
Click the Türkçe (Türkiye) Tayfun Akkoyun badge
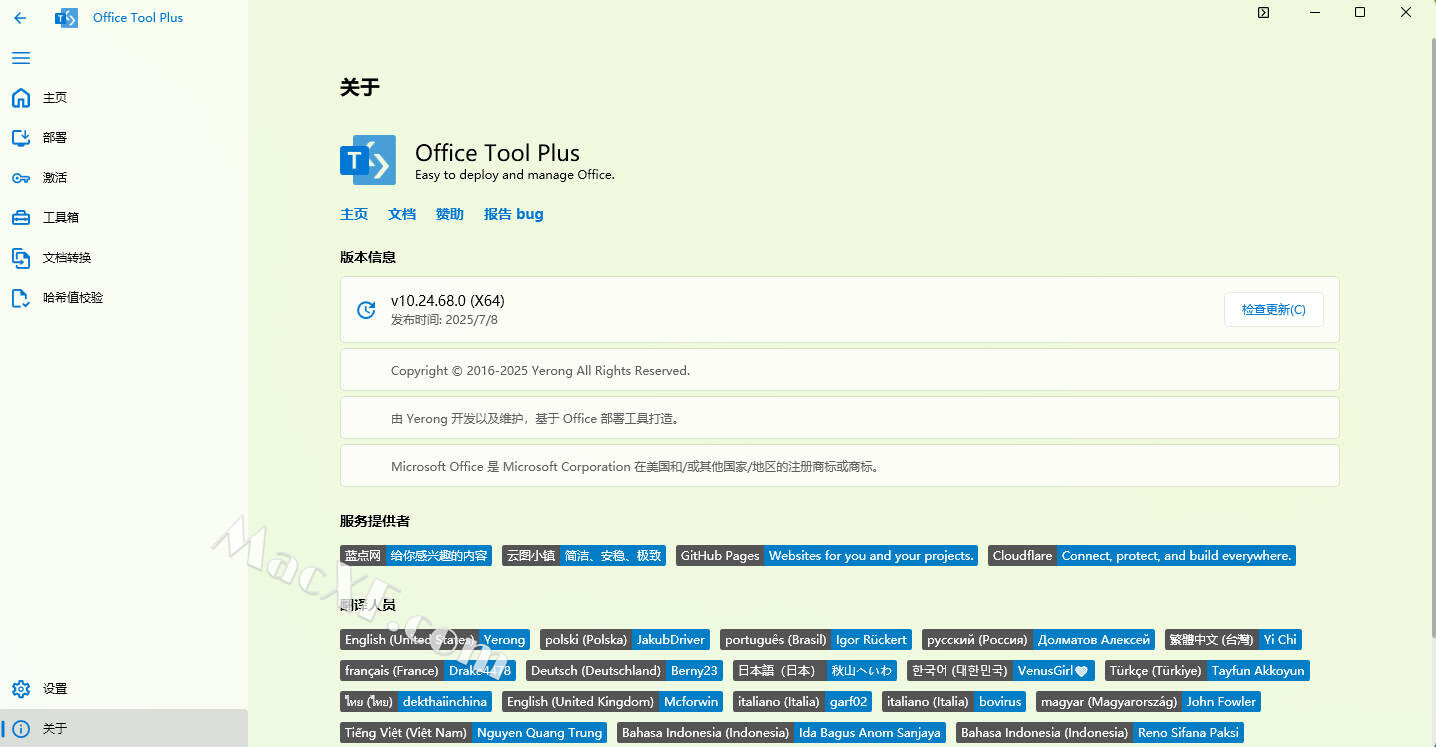tap(1207, 671)
